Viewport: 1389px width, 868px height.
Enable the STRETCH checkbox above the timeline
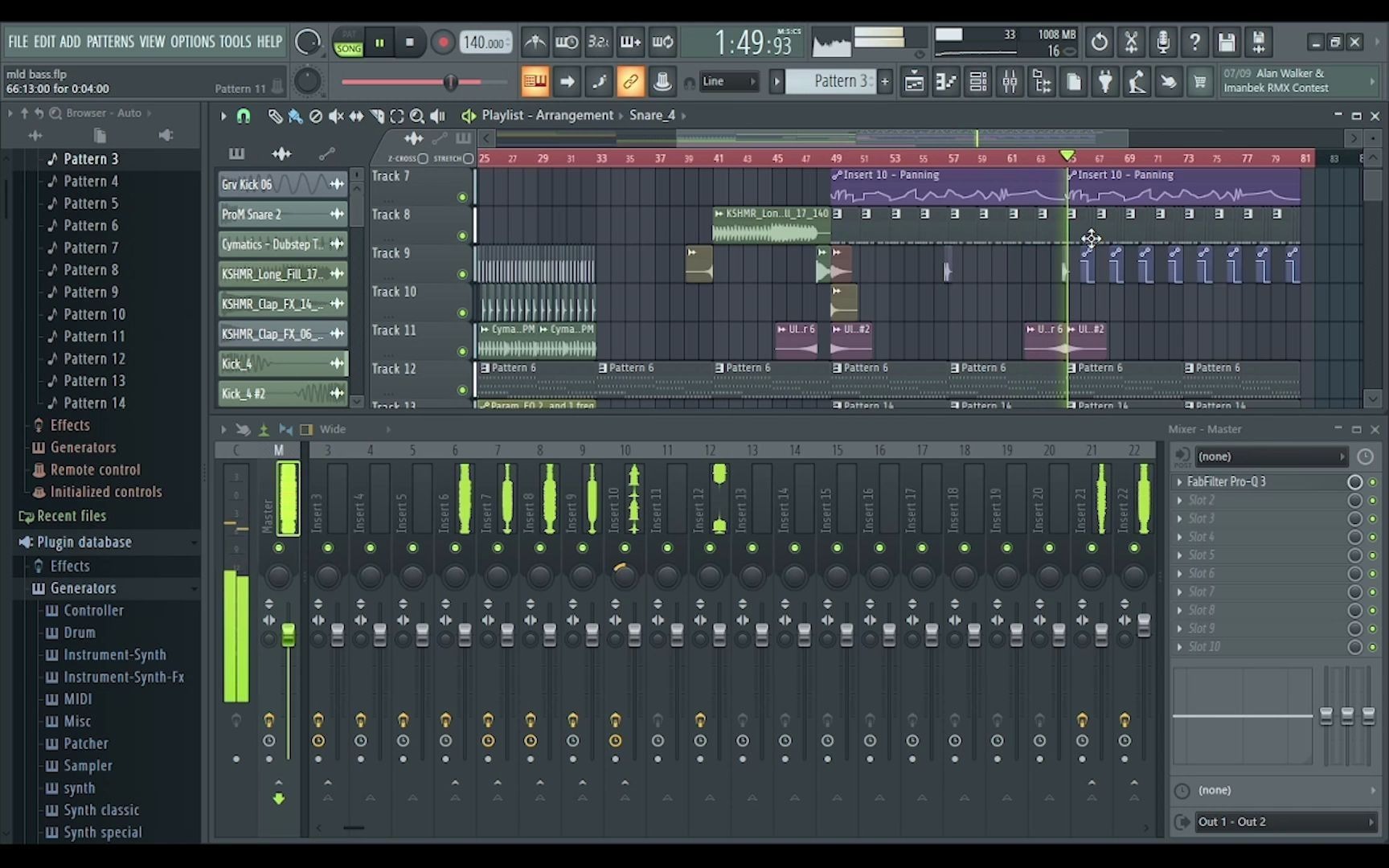click(469, 159)
